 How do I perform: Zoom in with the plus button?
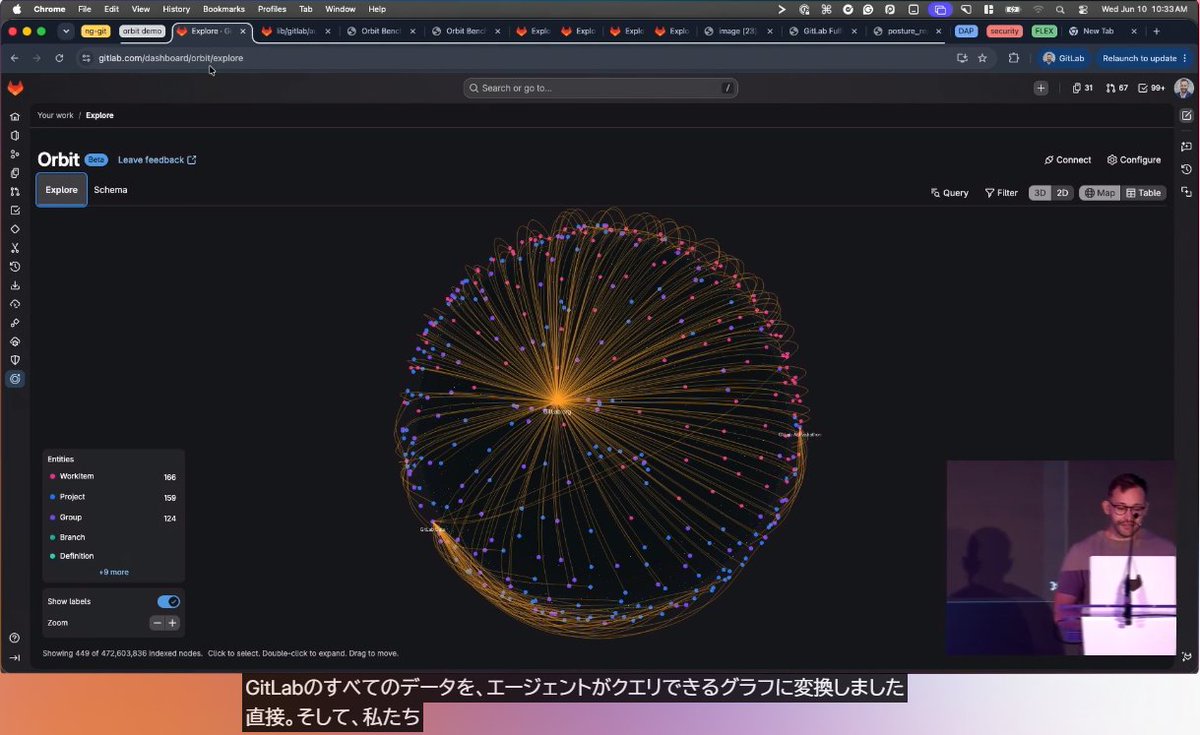[172, 623]
